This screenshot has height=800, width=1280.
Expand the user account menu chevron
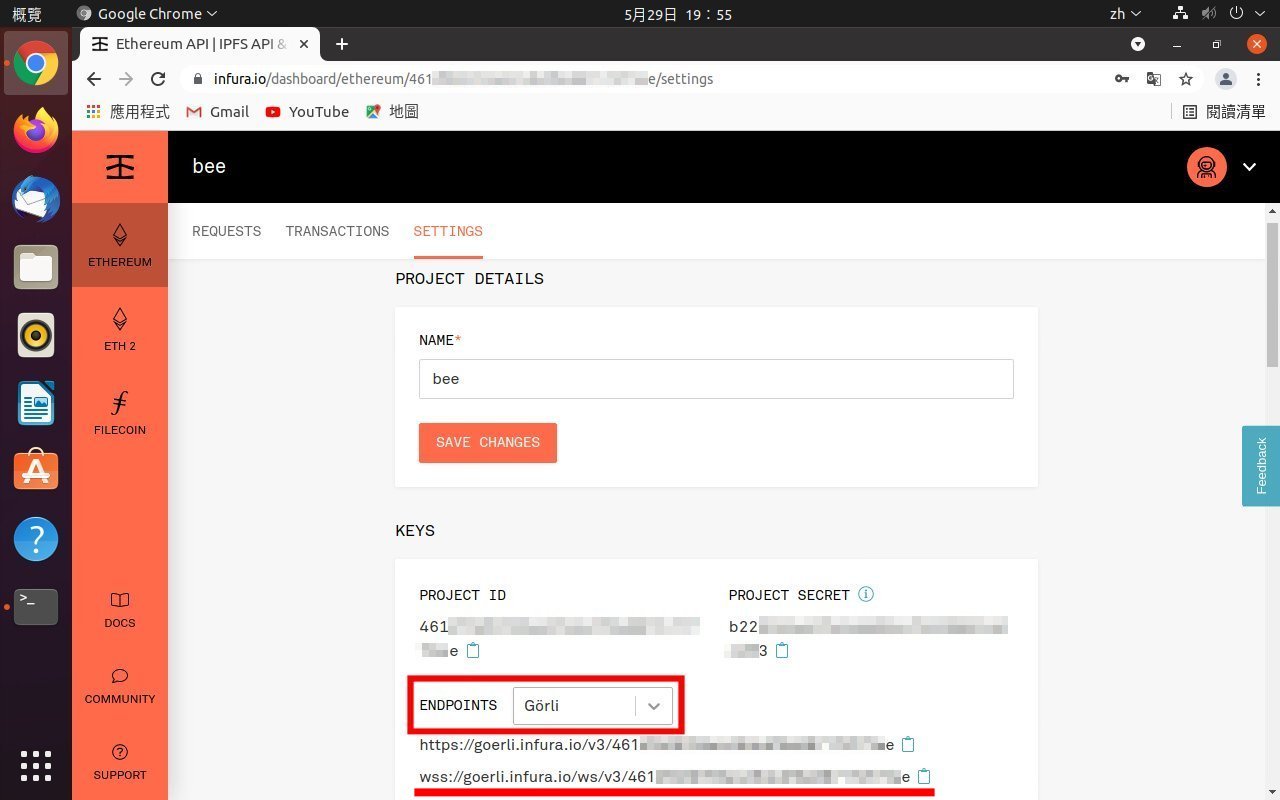point(1249,167)
